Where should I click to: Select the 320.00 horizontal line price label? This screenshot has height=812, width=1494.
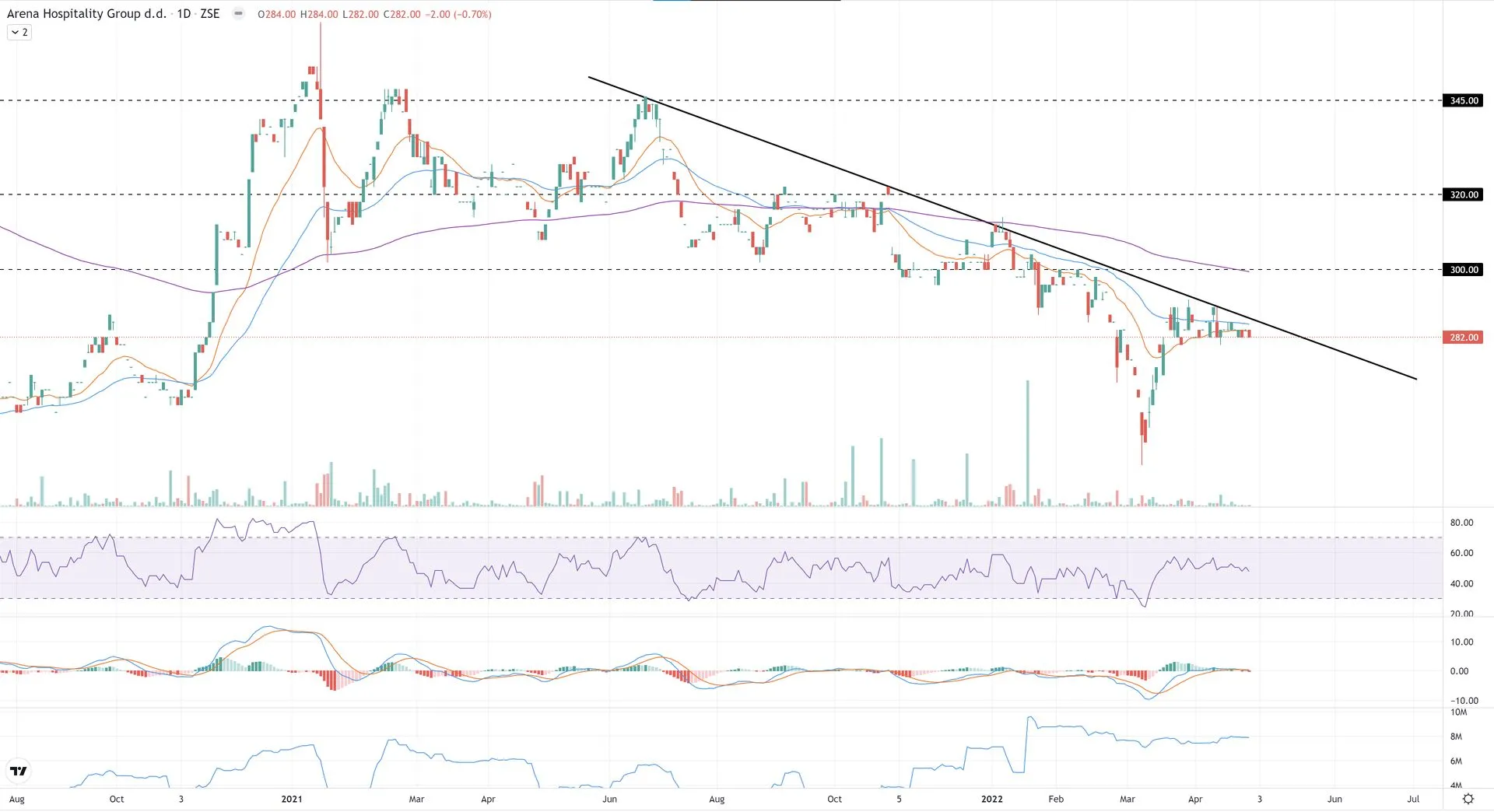click(1463, 194)
